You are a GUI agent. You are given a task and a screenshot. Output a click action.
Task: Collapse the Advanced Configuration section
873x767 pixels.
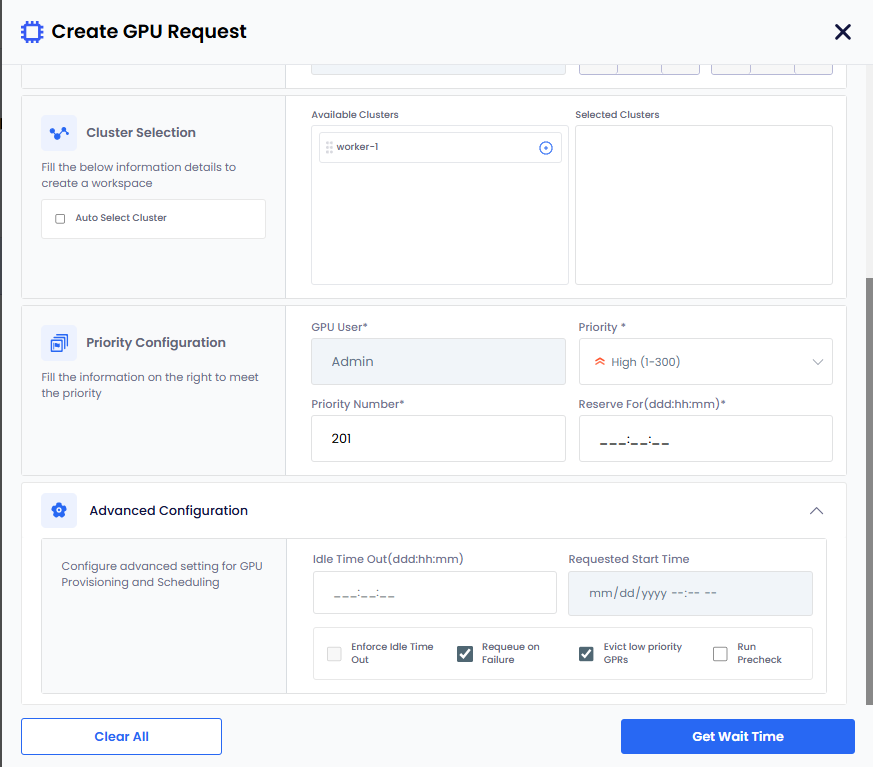[816, 511]
